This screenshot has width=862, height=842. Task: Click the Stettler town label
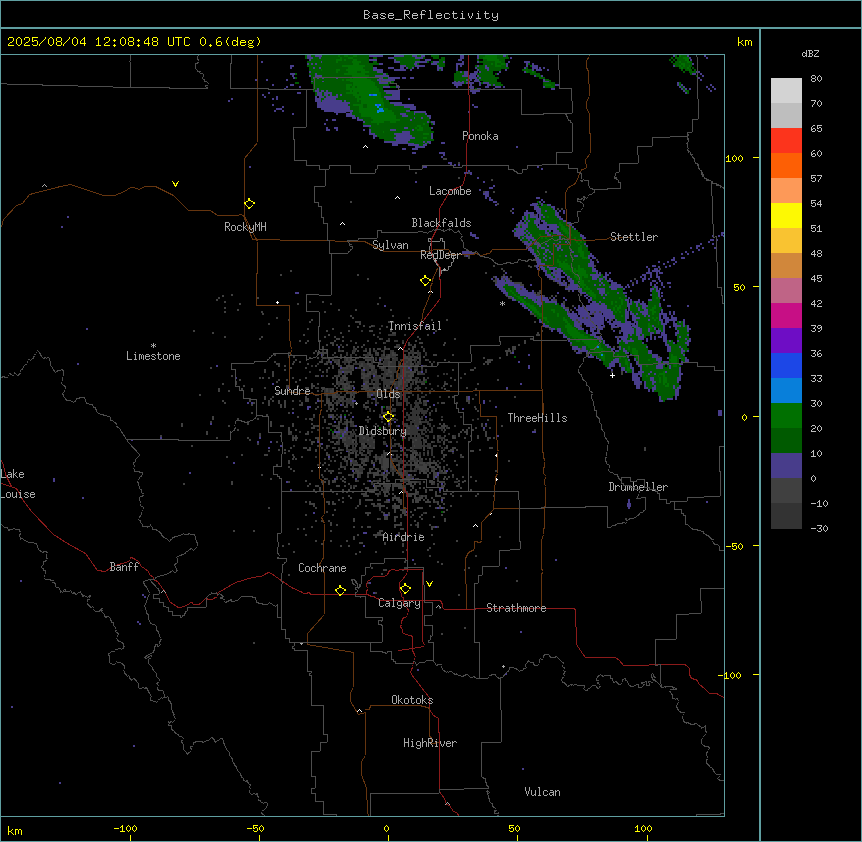[x=634, y=237]
